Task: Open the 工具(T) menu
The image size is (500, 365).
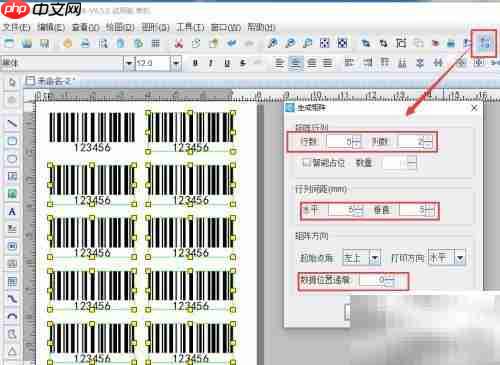Action: (190, 27)
